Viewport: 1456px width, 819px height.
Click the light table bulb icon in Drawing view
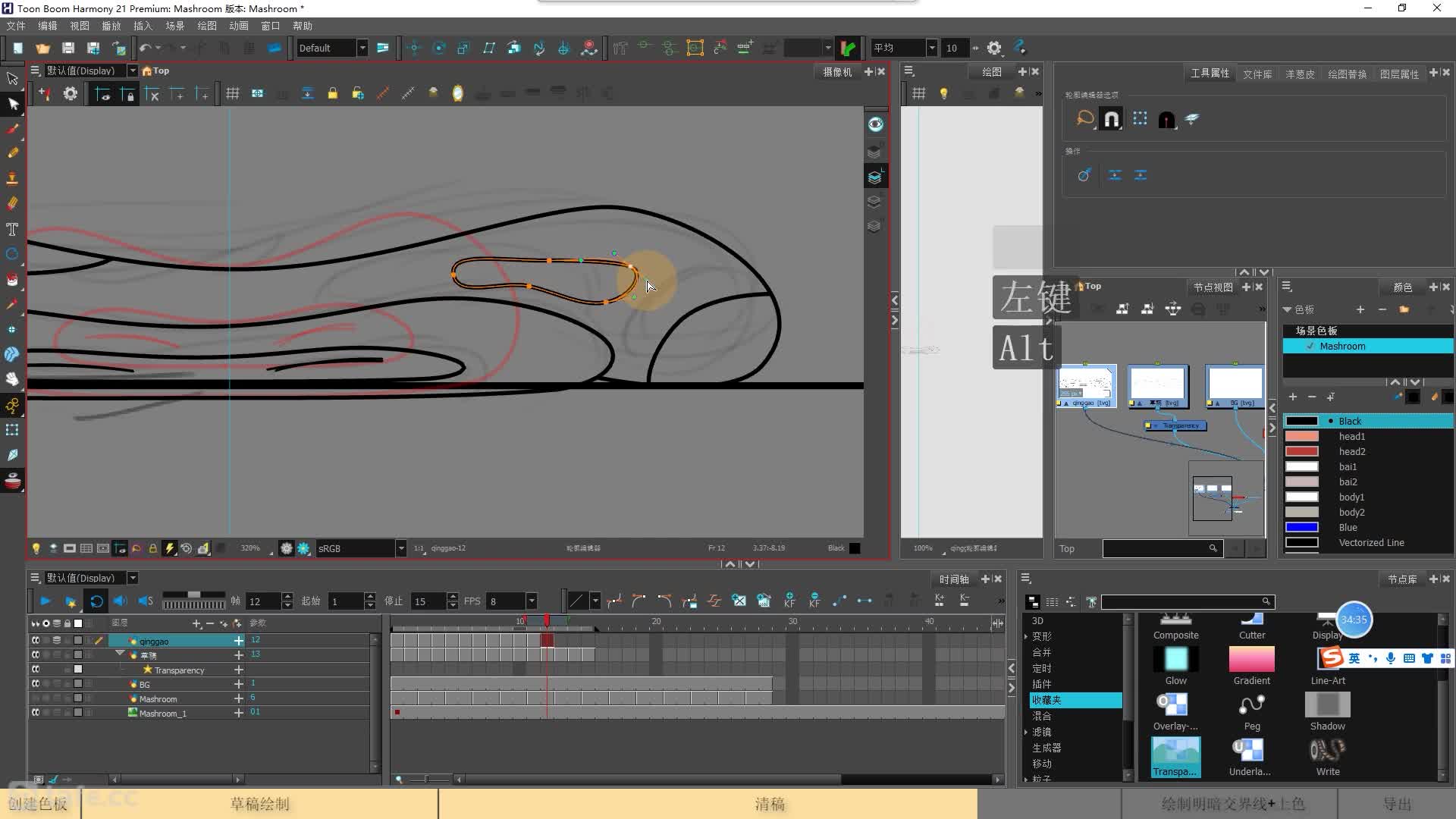tap(943, 93)
